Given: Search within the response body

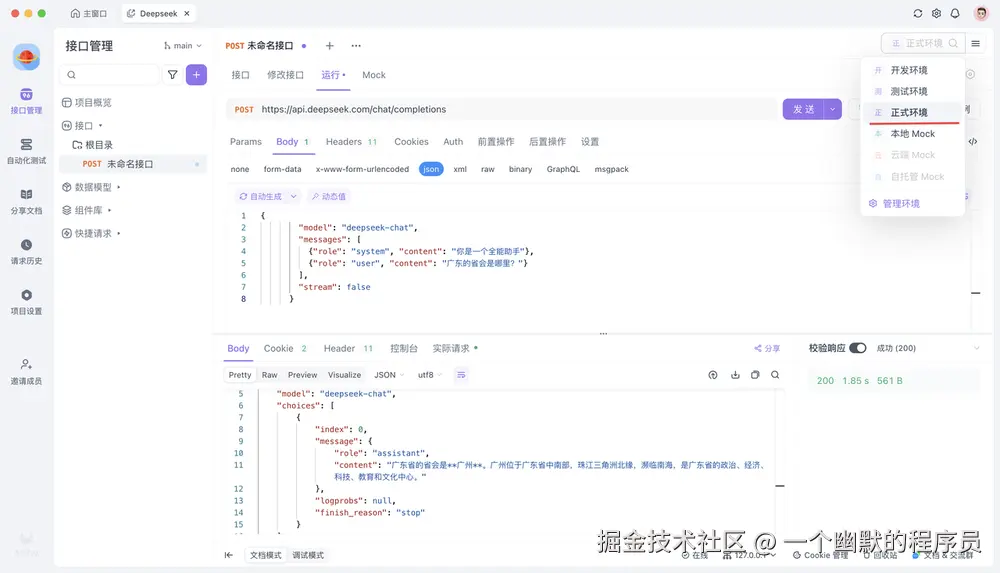Looking at the screenshot, I should (775, 375).
